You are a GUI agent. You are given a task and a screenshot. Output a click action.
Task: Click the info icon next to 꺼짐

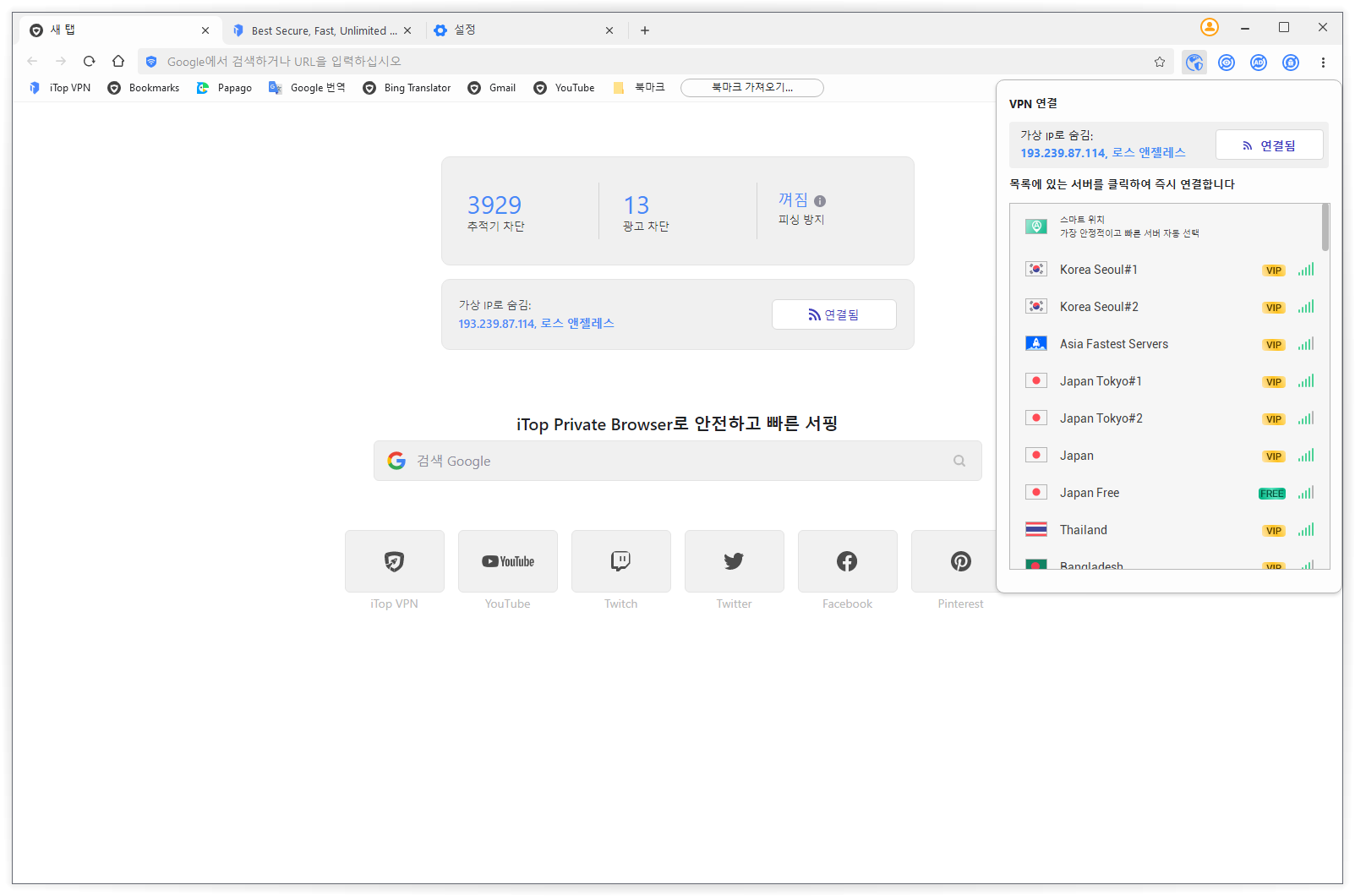click(820, 201)
